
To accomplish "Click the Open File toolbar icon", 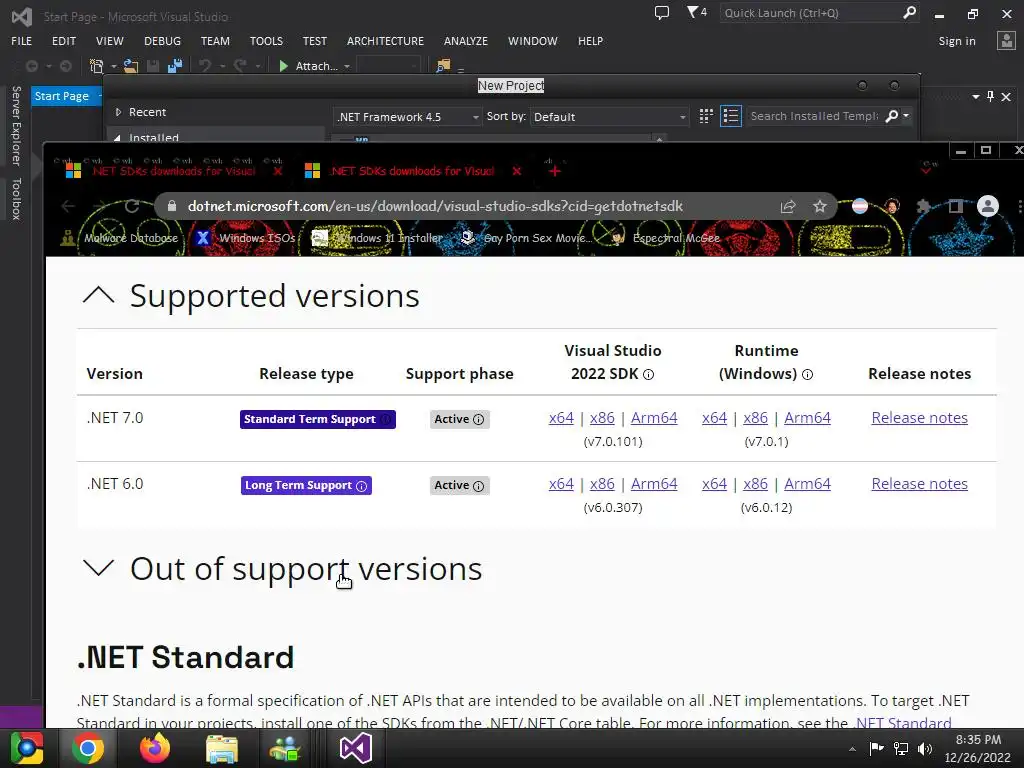I will [131, 66].
